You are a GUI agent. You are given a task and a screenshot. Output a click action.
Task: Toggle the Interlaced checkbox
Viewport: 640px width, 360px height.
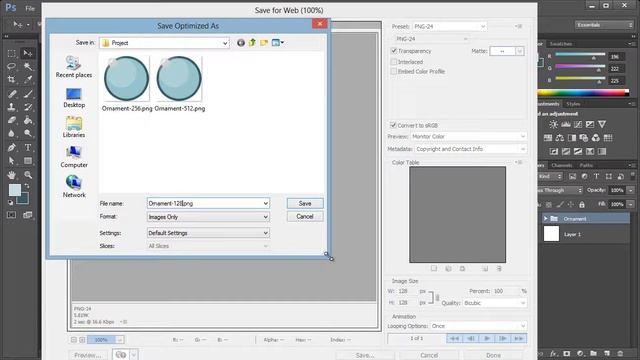(x=394, y=62)
